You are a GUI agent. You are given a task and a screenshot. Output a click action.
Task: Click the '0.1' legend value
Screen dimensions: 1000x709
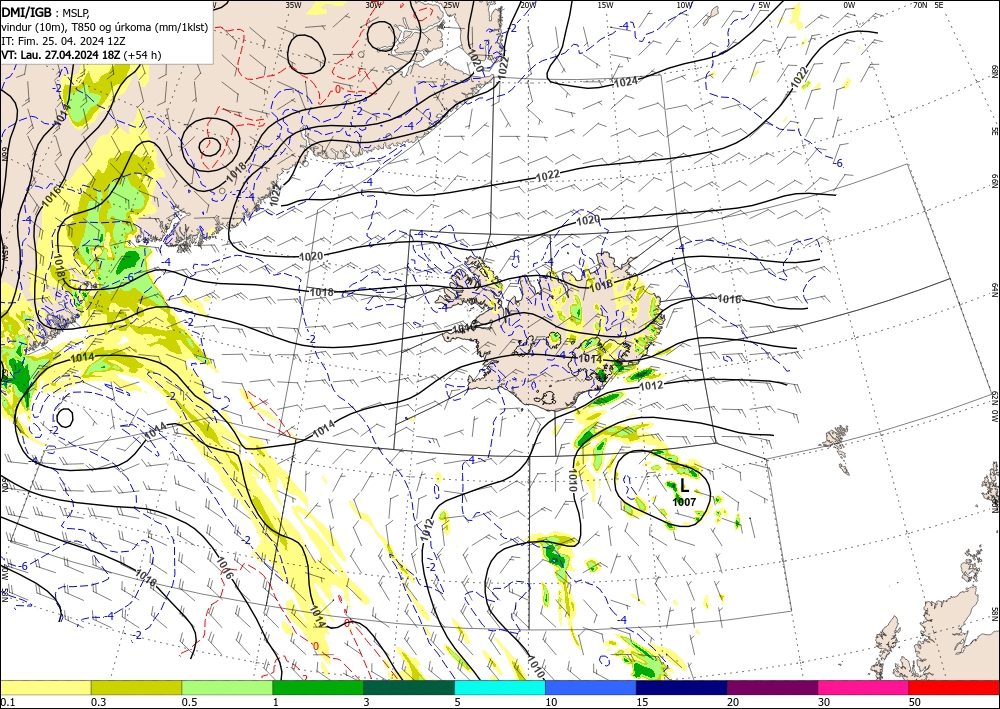tap(7, 702)
